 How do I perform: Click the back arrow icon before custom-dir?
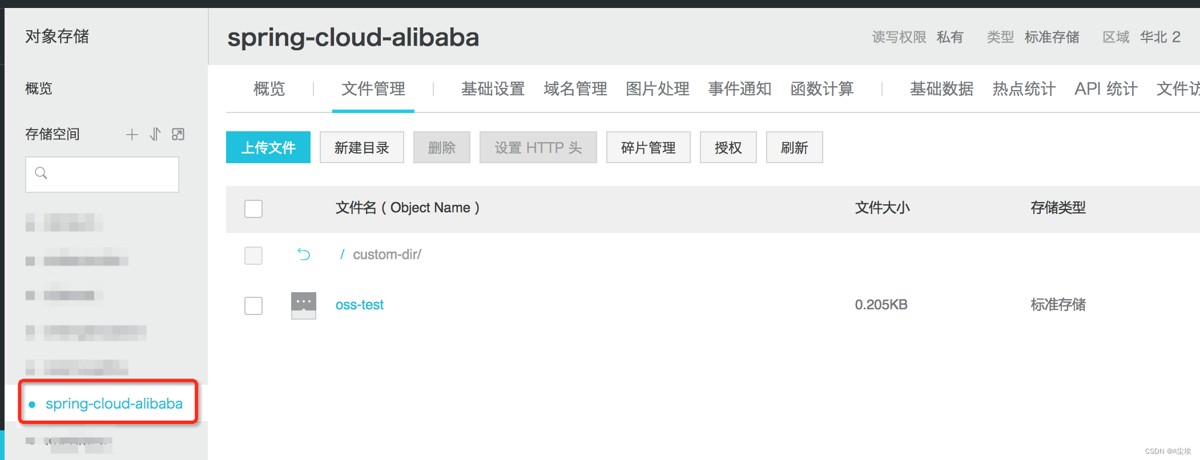(304, 255)
